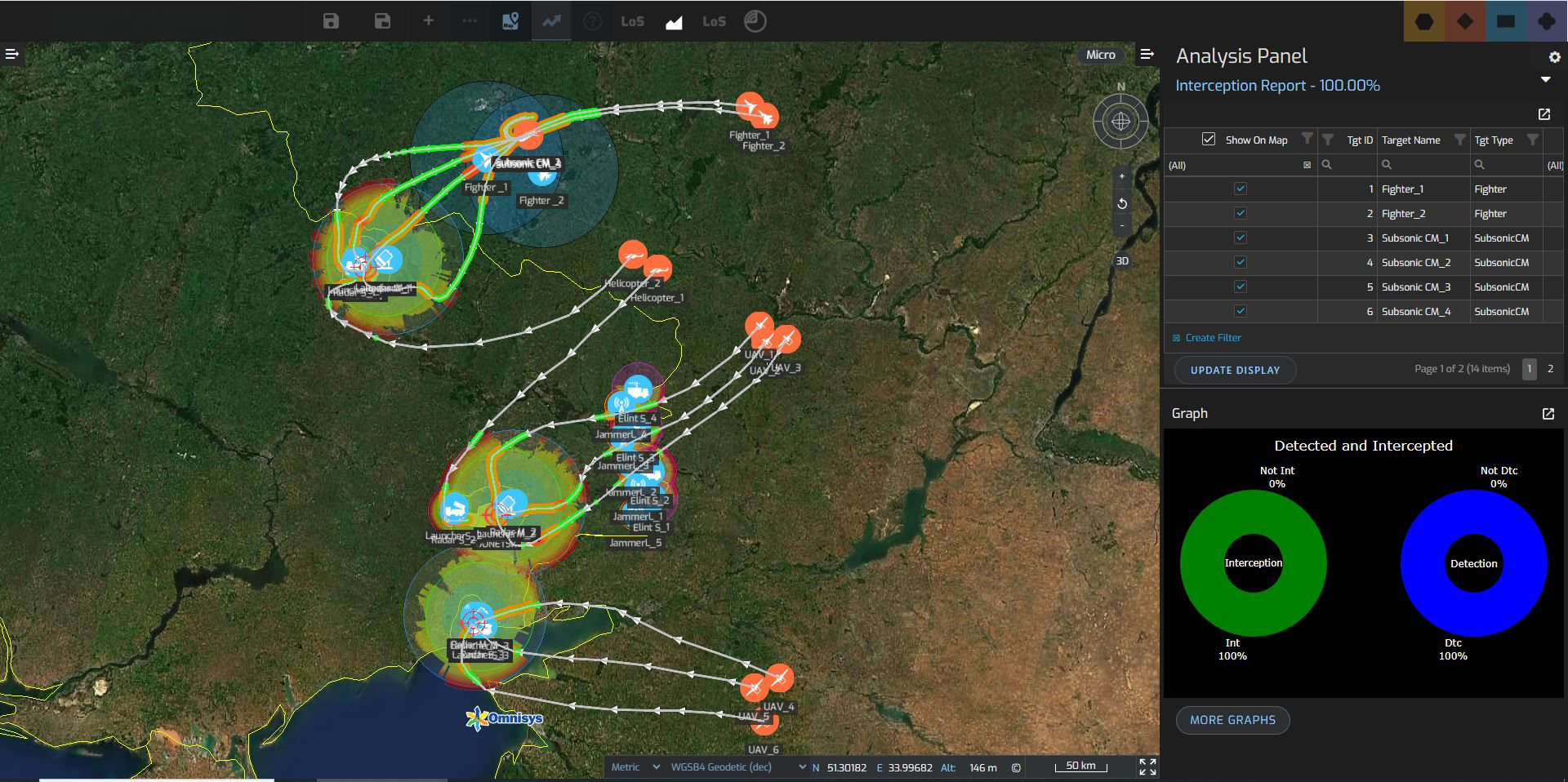Toggle the Show On Map header checkbox
The height and width of the screenshot is (782, 1568).
[x=1209, y=140]
